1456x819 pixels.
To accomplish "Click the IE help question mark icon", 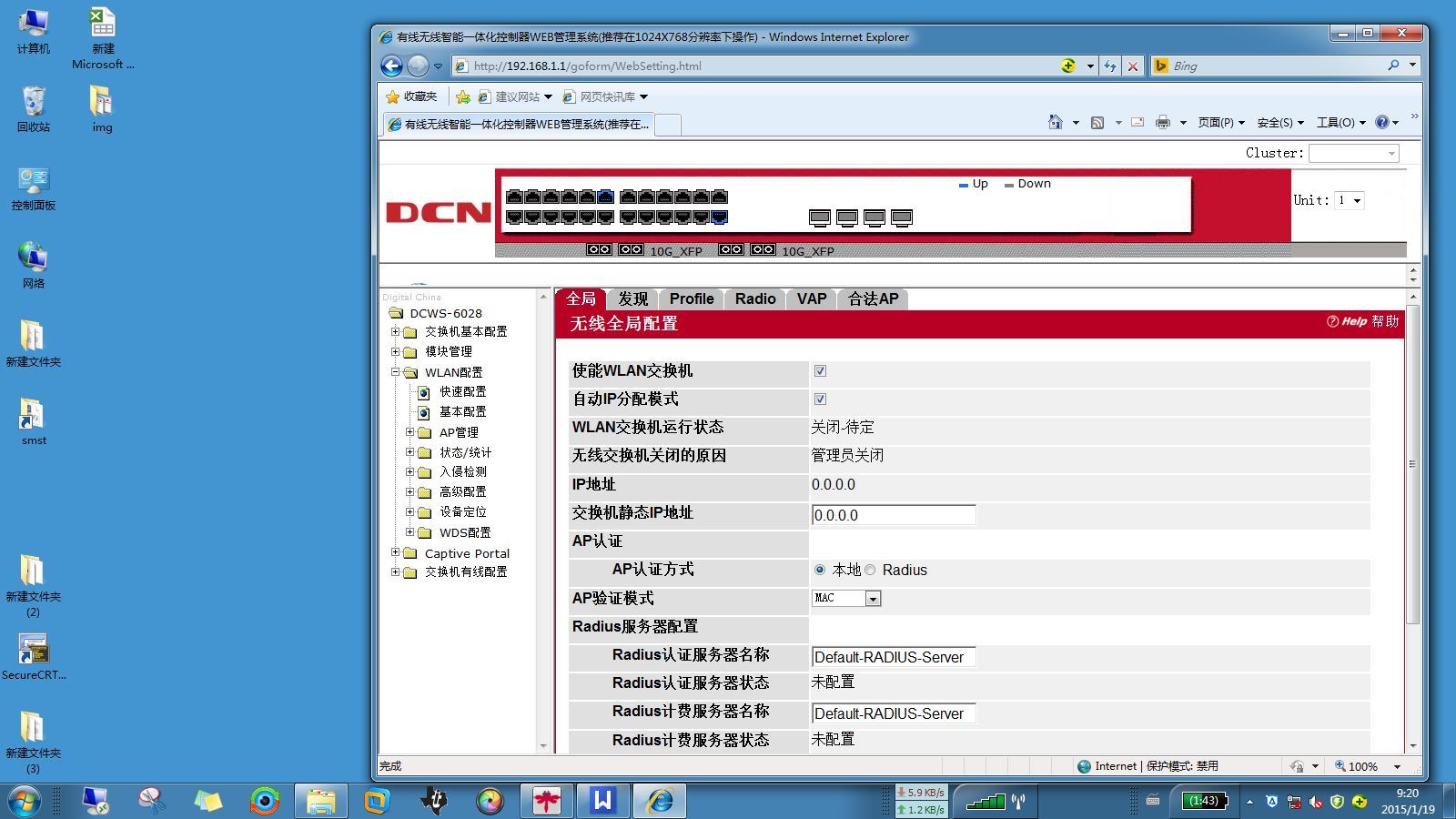I will (x=1382, y=122).
